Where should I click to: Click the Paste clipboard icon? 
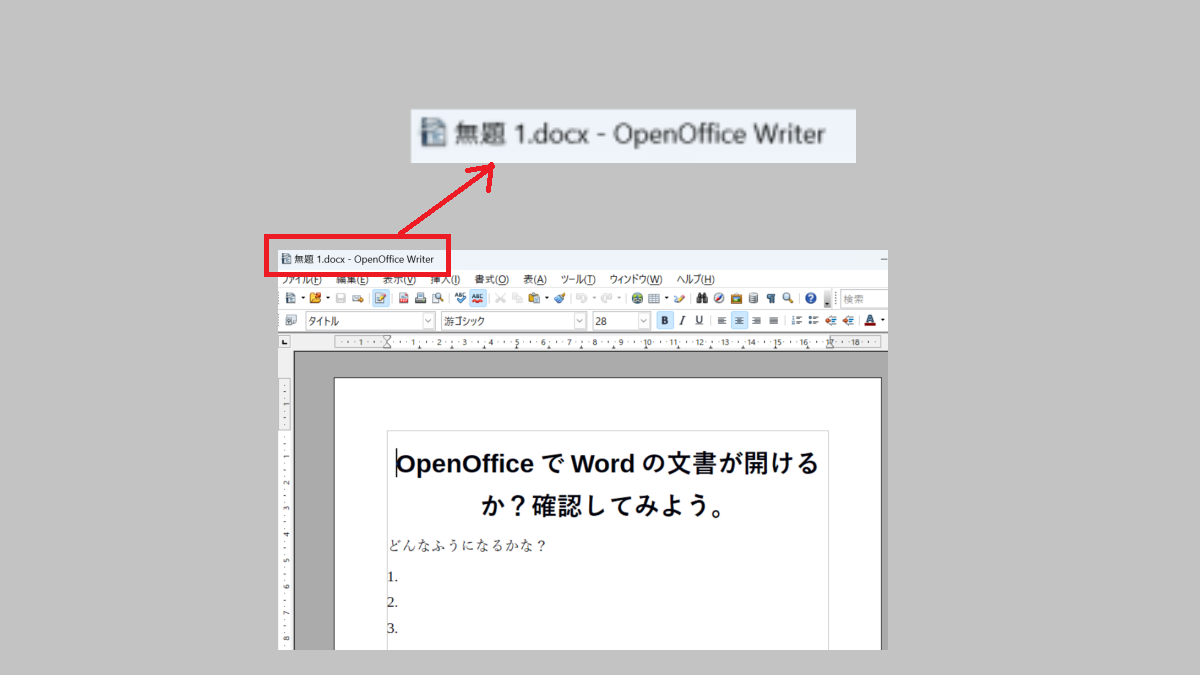click(534, 298)
